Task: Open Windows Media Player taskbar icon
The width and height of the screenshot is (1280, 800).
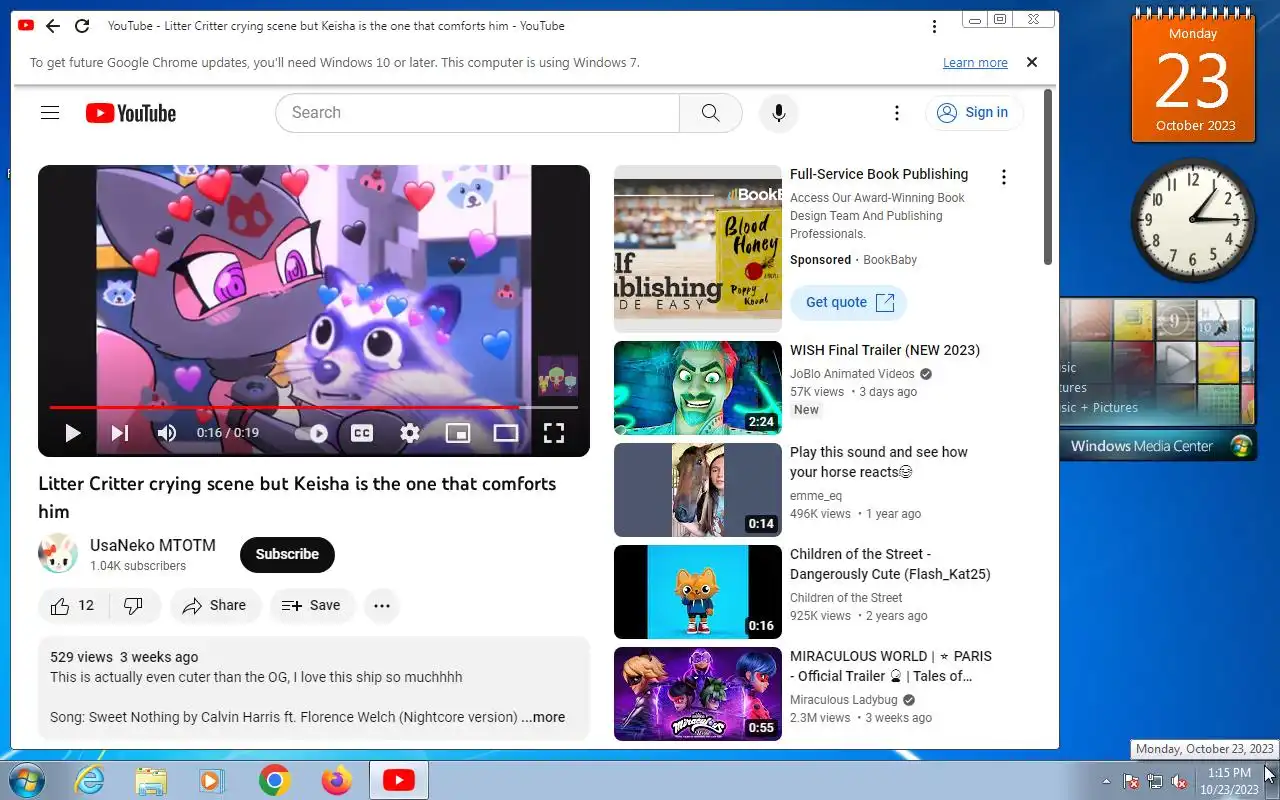Action: pyautogui.click(x=212, y=780)
